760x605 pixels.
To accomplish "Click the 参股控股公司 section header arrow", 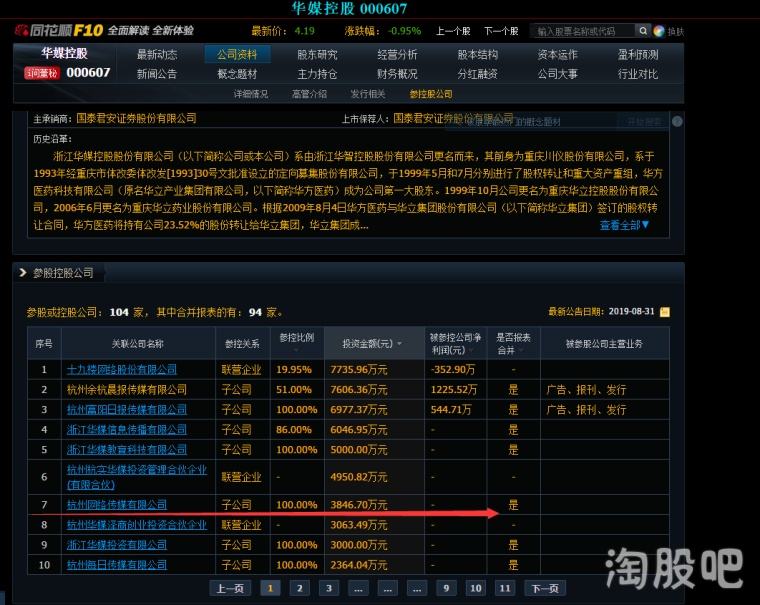I will [x=23, y=273].
